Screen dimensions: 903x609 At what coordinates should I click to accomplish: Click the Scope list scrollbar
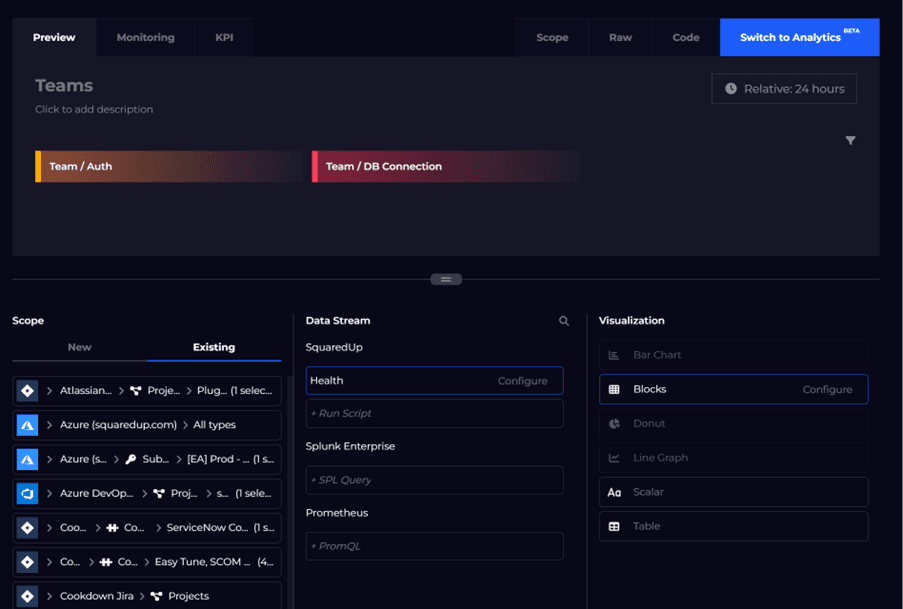tap(290, 493)
